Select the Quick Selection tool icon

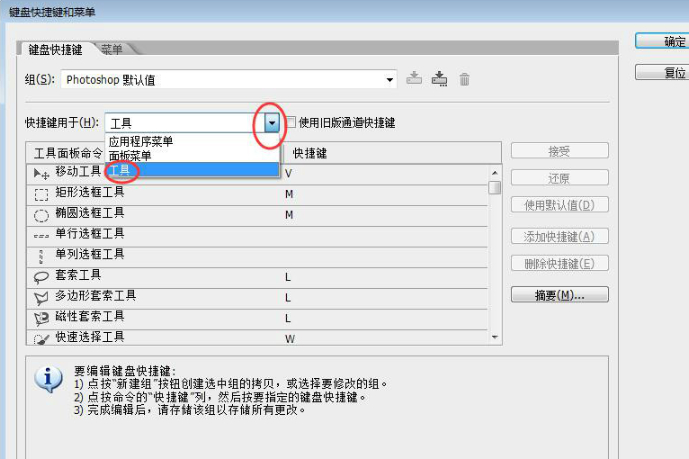[x=41, y=339]
